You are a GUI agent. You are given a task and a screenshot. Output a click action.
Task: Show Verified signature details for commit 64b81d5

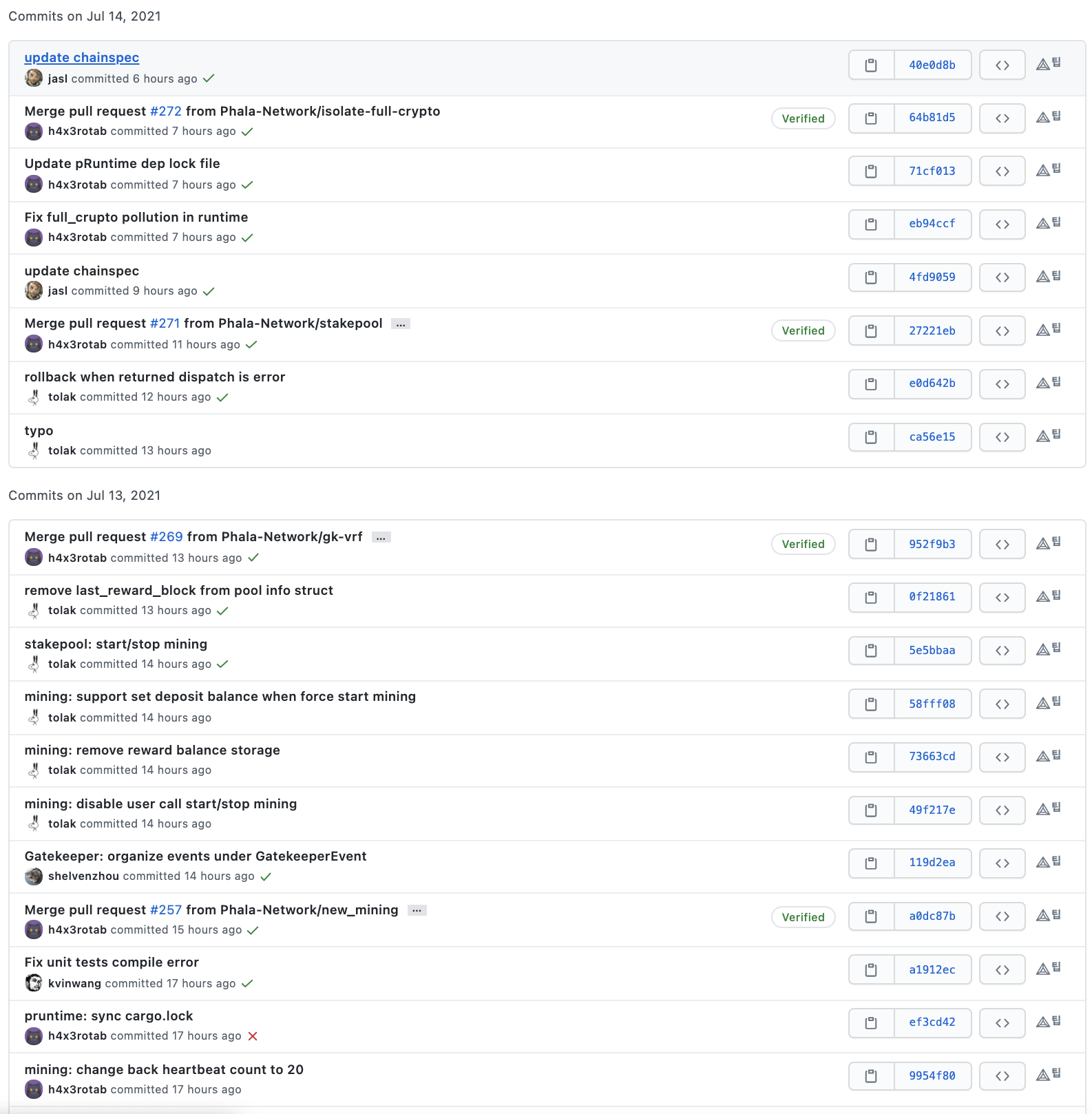click(x=803, y=118)
